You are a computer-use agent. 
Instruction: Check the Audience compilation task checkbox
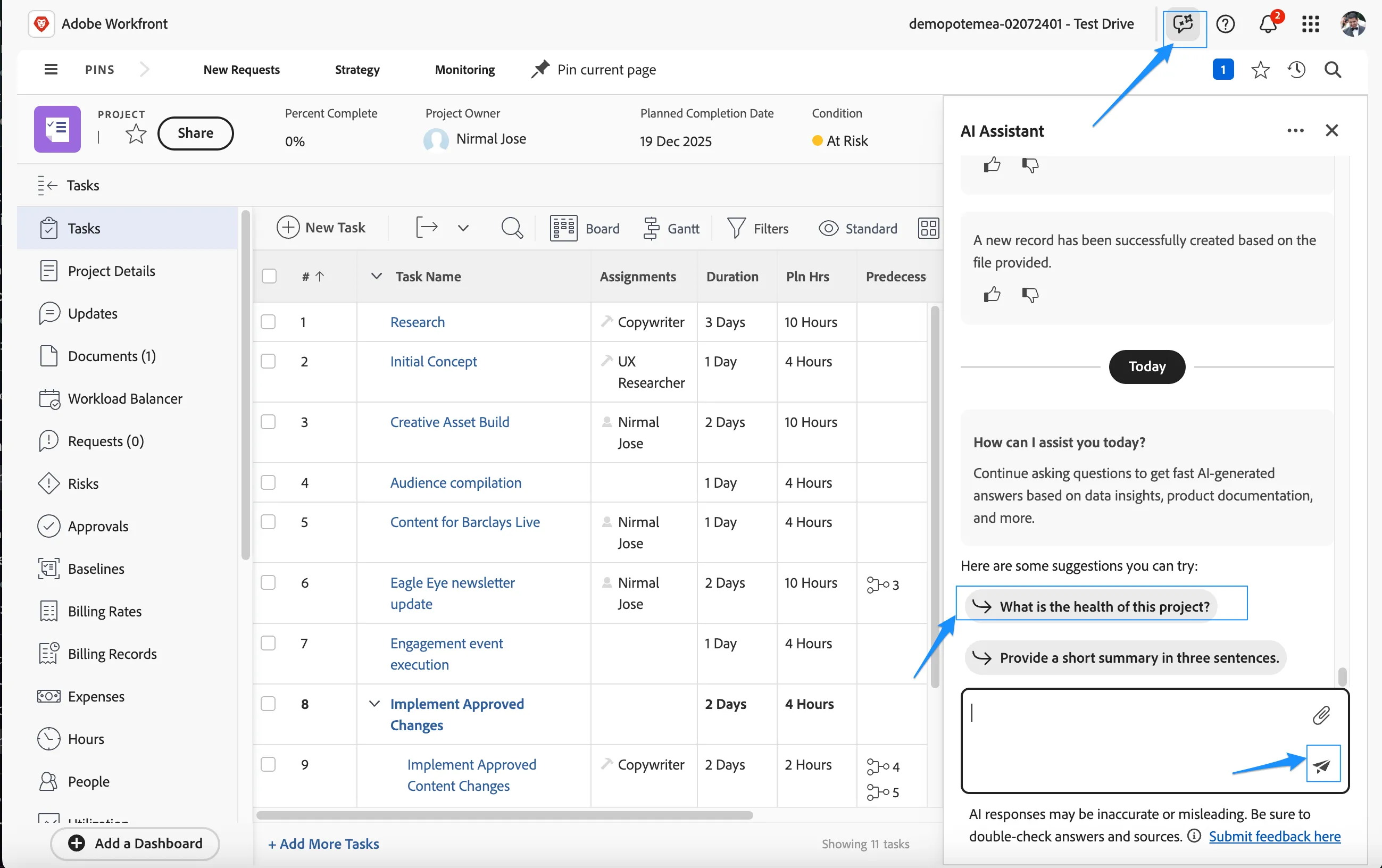coord(268,482)
